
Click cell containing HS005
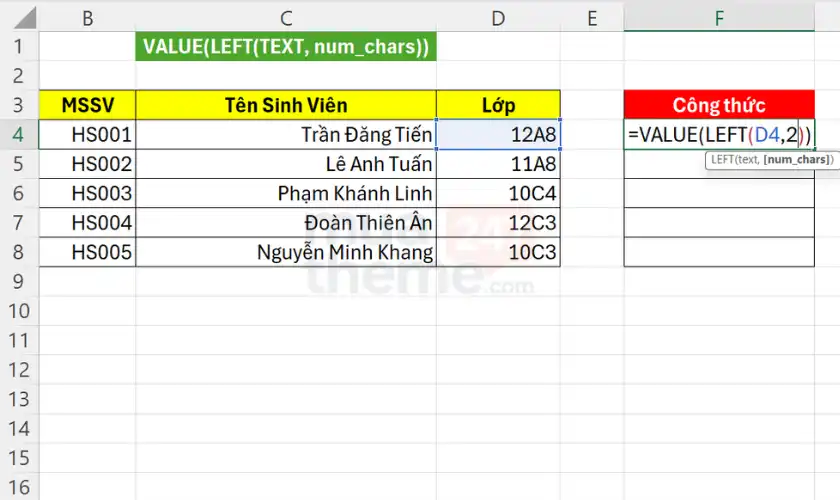(x=87, y=252)
